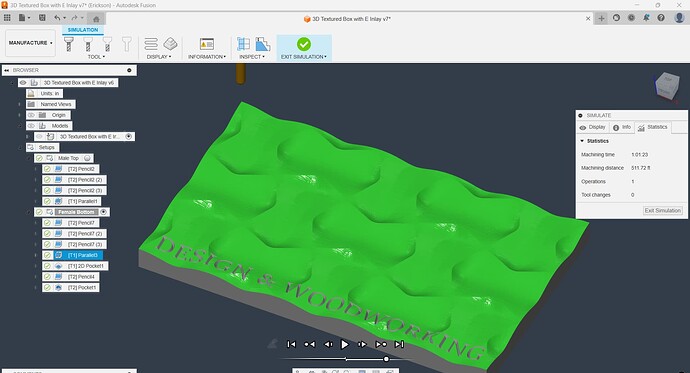Click the ViewCube in the viewport corner

point(667,85)
